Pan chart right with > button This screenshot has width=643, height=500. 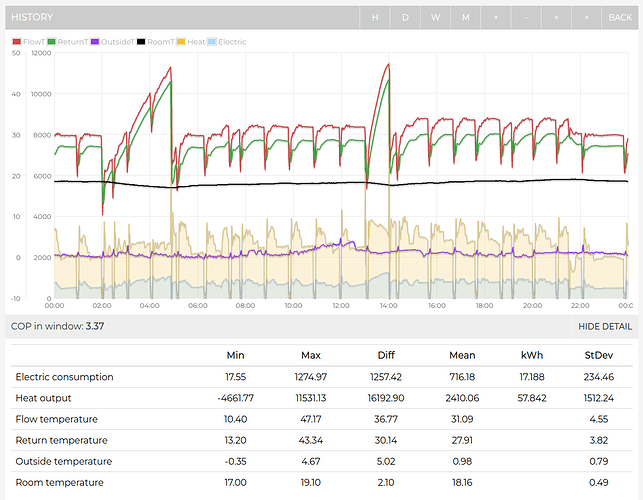[586, 17]
